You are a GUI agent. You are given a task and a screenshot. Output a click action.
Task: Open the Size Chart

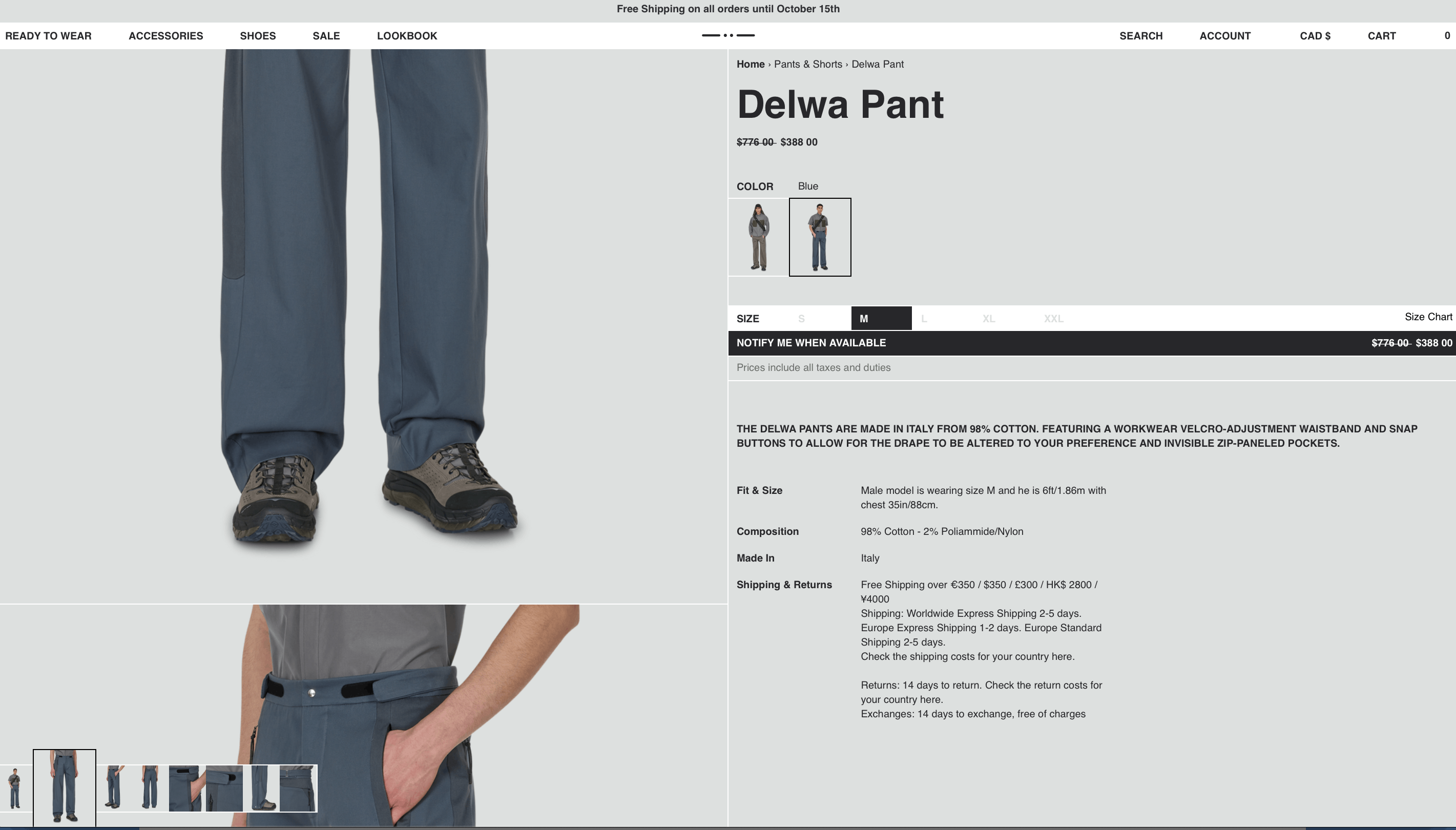click(1428, 317)
